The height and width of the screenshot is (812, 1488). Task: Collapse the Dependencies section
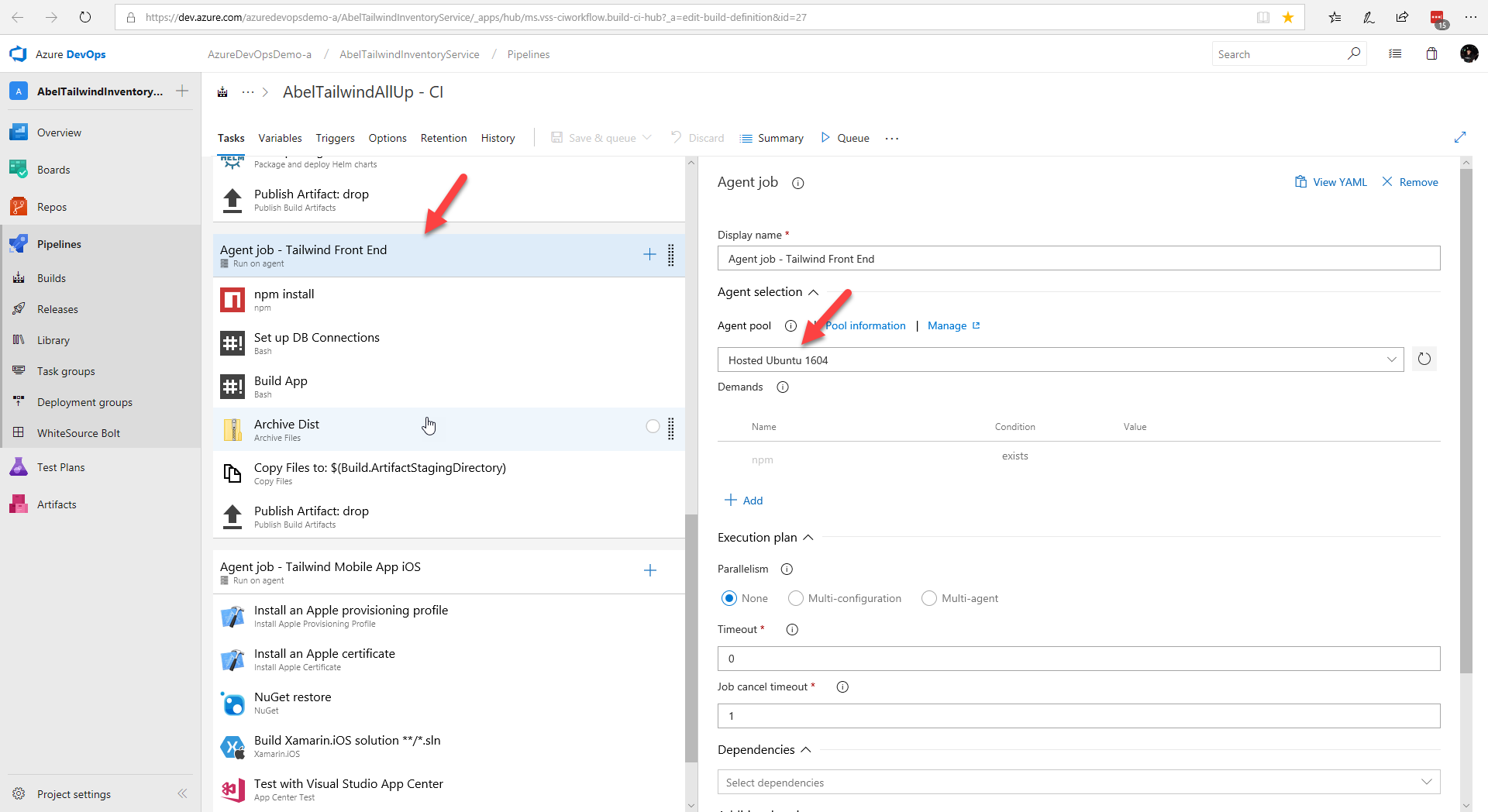point(805,750)
